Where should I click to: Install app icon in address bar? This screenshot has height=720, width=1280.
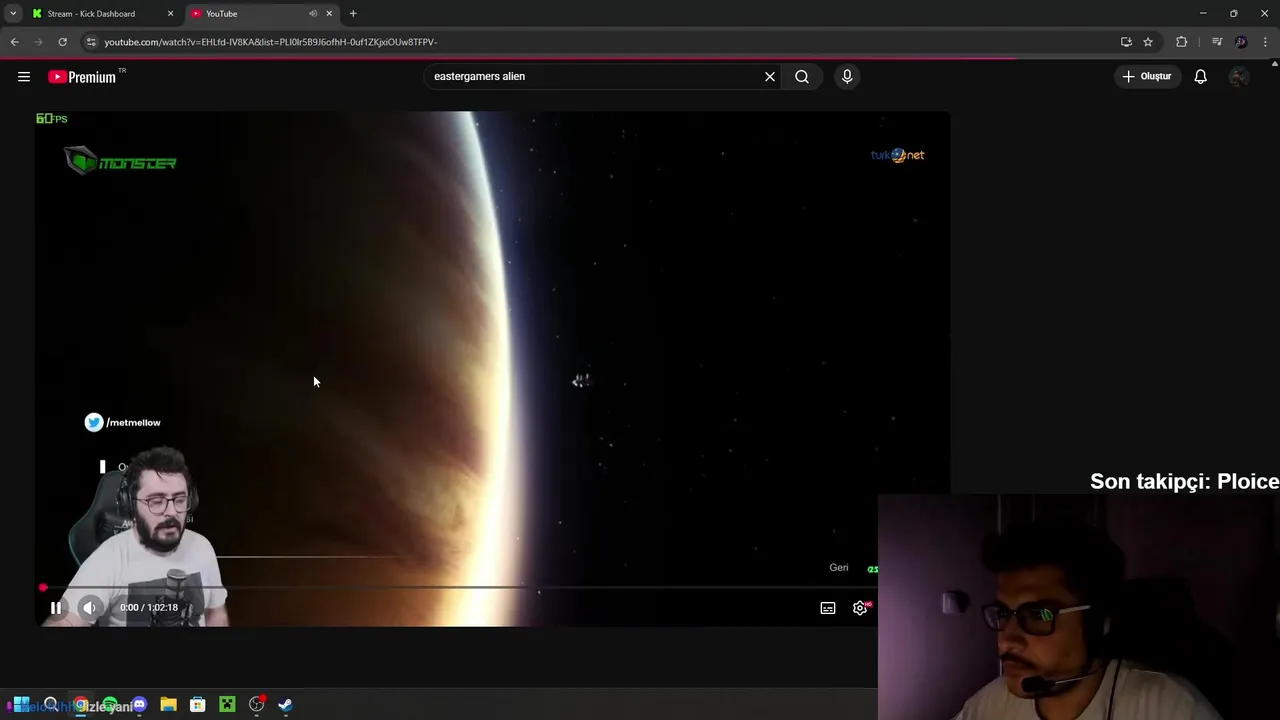pos(1126,42)
